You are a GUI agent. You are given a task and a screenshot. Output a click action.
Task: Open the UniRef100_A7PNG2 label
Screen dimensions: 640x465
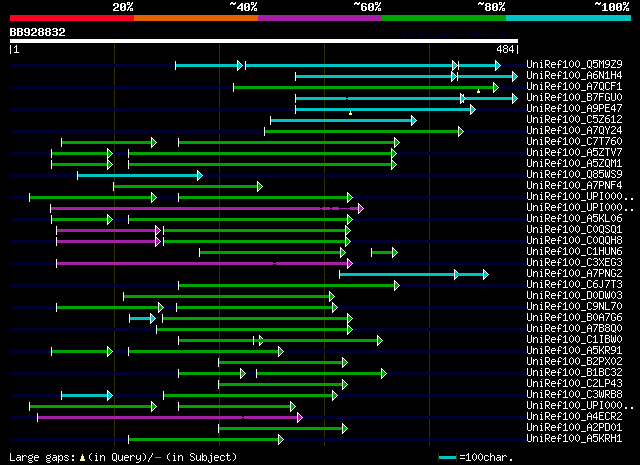[x=574, y=274]
